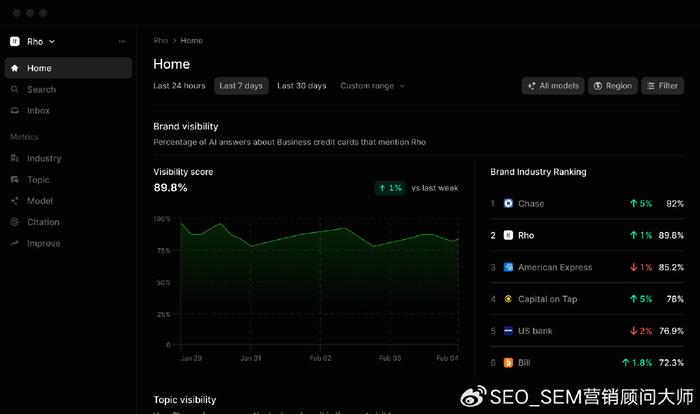This screenshot has height=414, width=700.
Task: Click the Feb 02 marker on chart axis
Action: pos(321,358)
